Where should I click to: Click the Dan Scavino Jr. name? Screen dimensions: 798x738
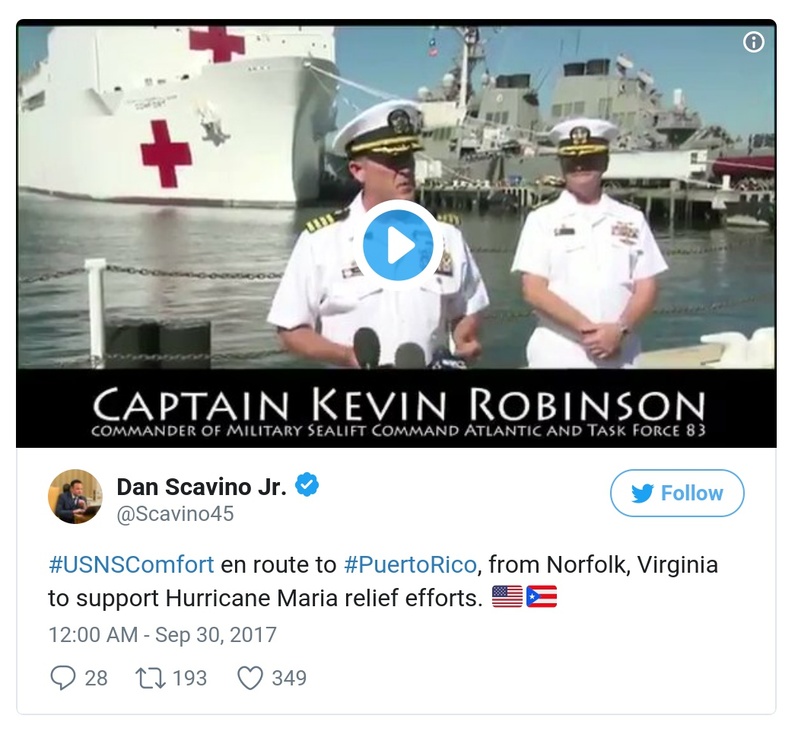pos(202,487)
